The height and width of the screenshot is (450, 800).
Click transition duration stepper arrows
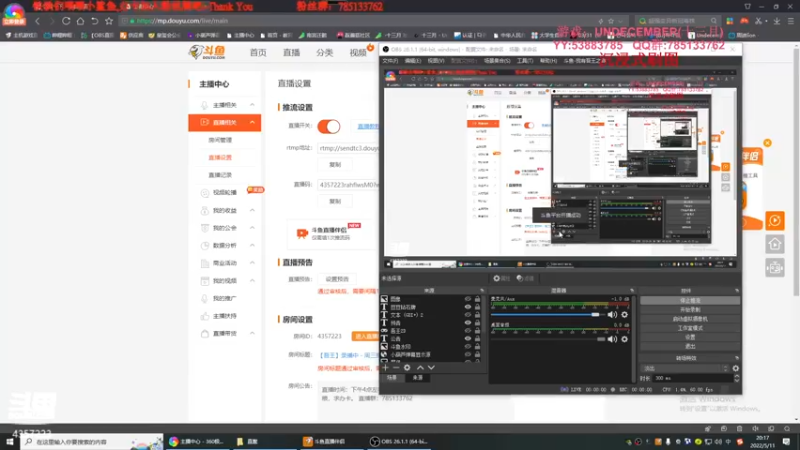click(x=736, y=378)
